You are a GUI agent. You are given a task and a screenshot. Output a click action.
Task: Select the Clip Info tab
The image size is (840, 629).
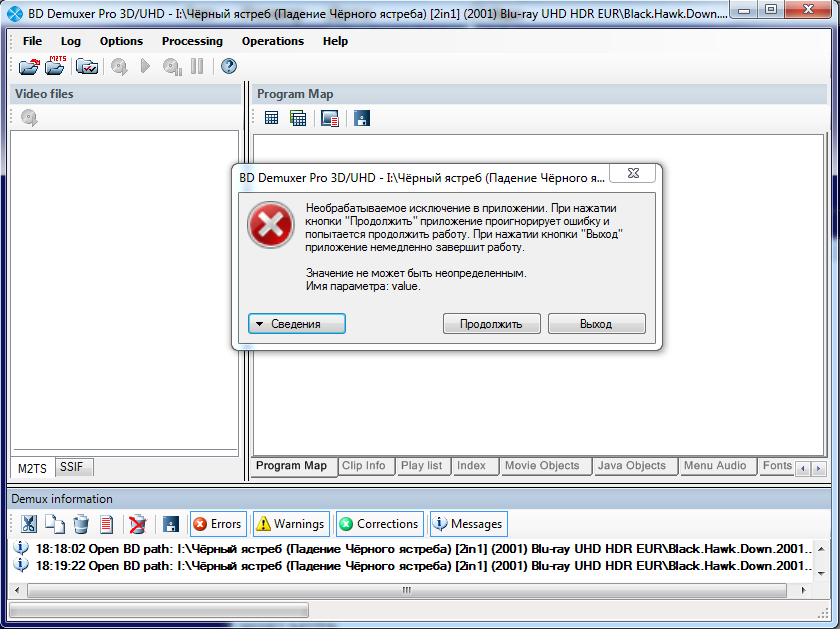pos(364,466)
